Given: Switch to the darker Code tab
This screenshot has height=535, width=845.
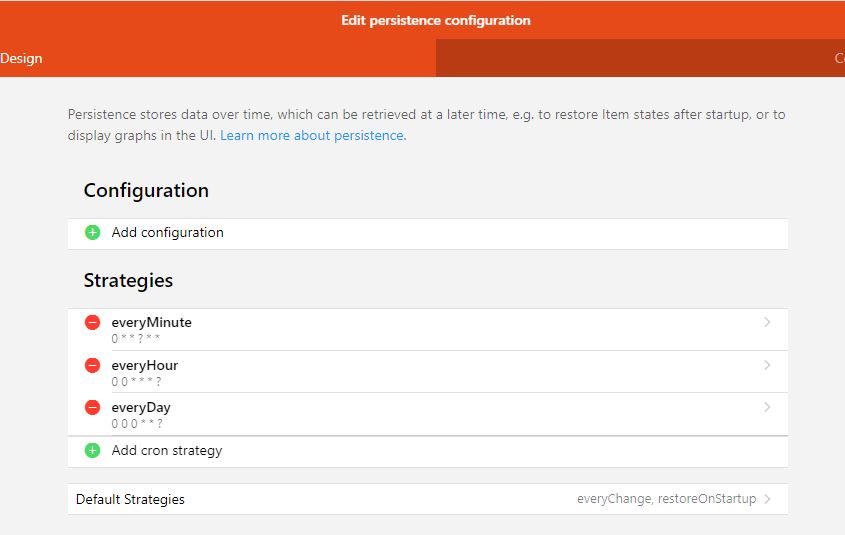Looking at the screenshot, I should [x=640, y=58].
